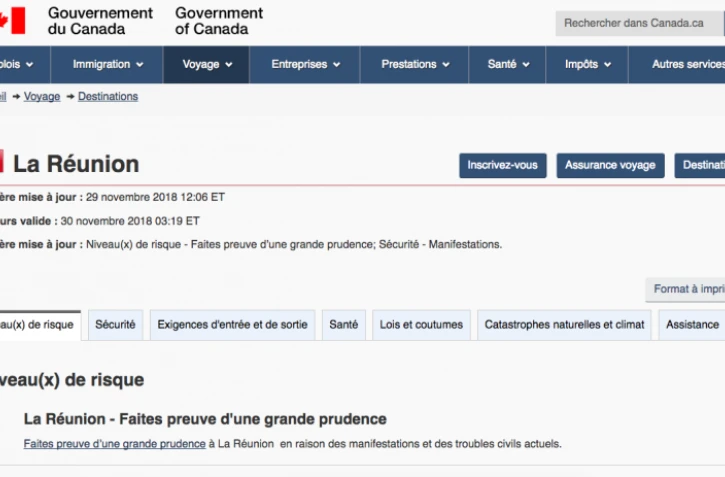This screenshot has width=725, height=477.
Task: Click the date 29 novembre 2018 12:06 ET
Action: point(155,197)
